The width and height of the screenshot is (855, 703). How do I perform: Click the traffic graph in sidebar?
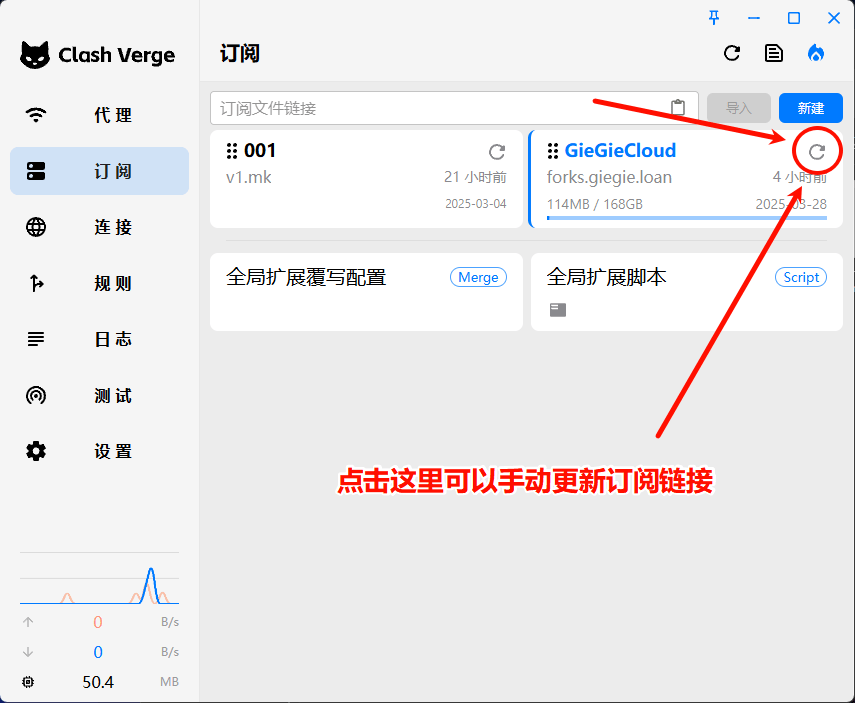point(99,579)
